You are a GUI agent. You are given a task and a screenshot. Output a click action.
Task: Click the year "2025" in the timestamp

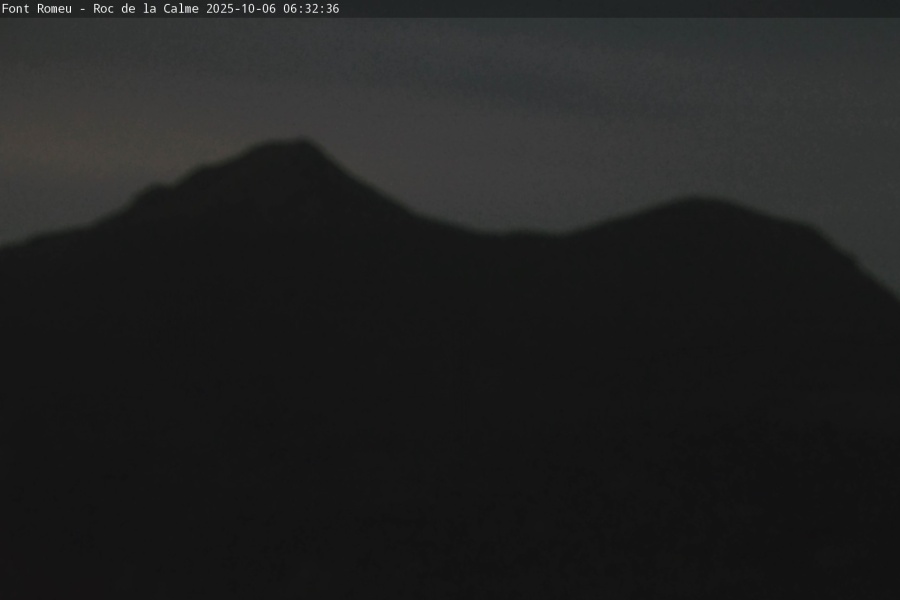point(220,8)
